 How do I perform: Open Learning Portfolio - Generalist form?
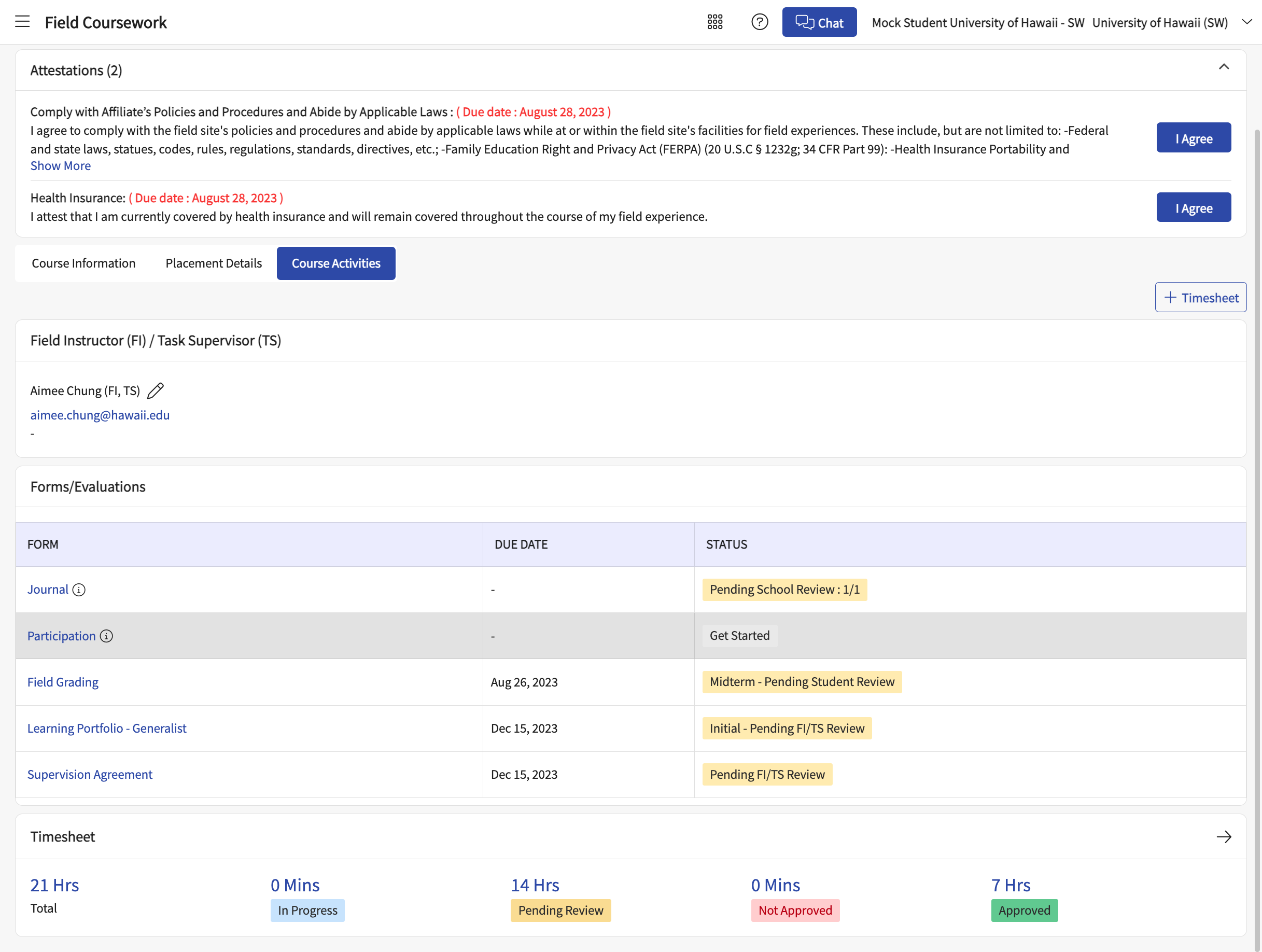coord(107,728)
